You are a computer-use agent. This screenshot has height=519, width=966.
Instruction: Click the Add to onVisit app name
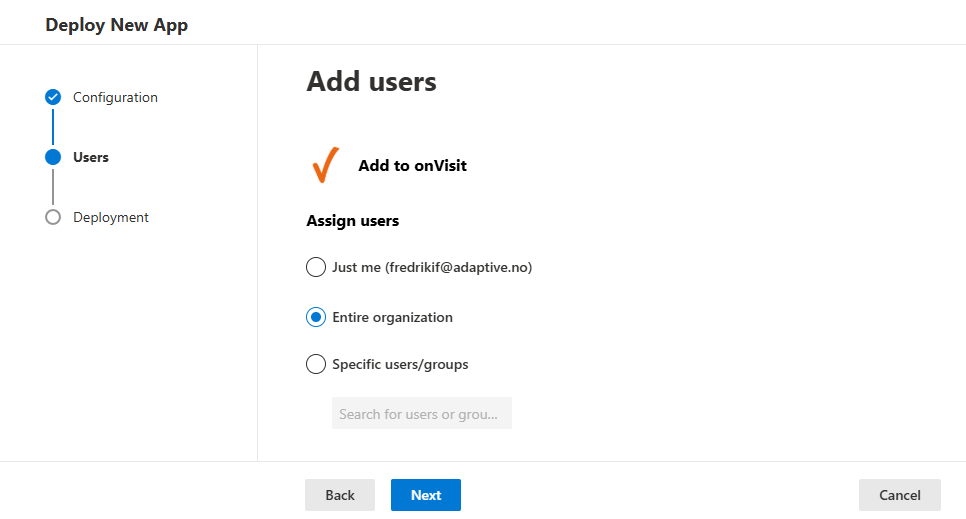coord(413,165)
